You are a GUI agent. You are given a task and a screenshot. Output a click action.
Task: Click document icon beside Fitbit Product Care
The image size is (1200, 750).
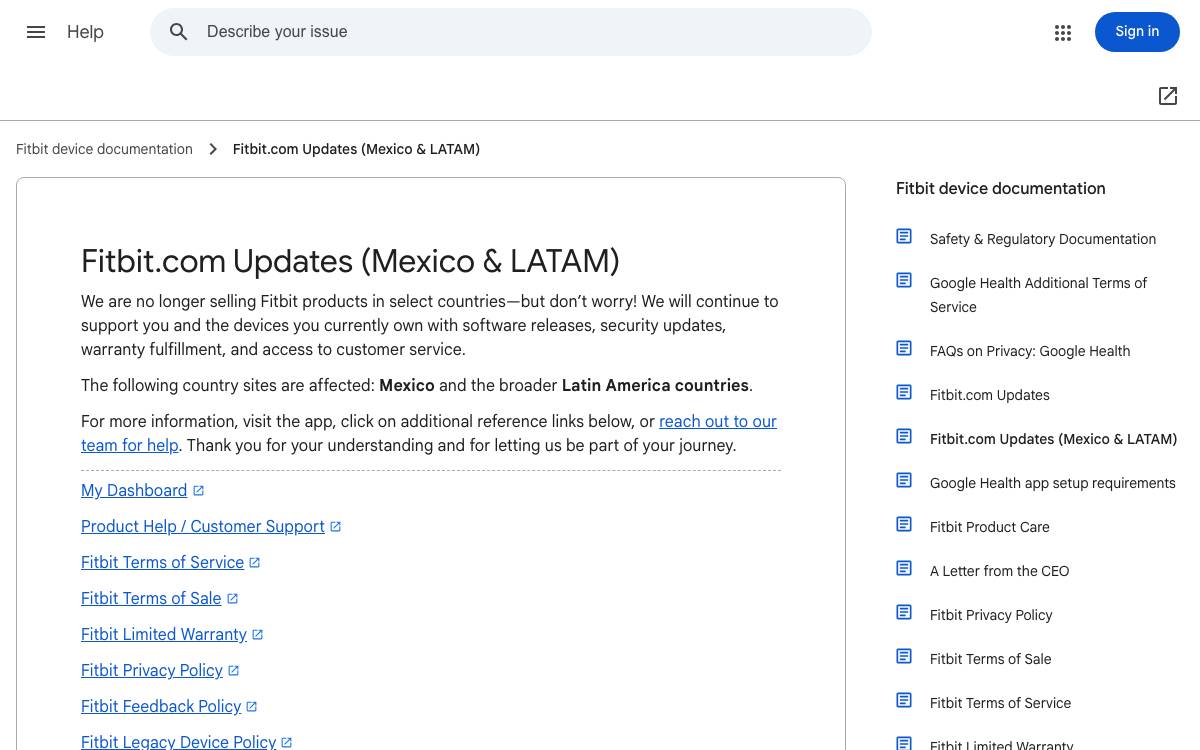coord(904,525)
